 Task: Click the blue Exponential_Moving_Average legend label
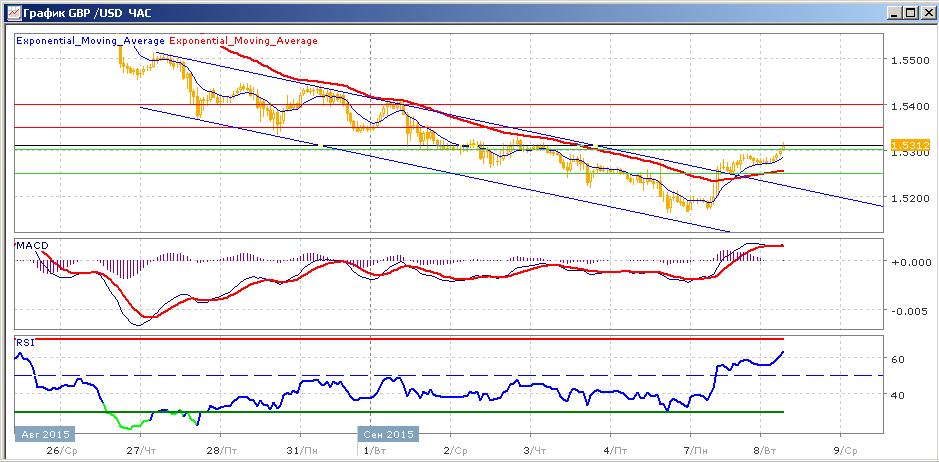(x=90, y=41)
